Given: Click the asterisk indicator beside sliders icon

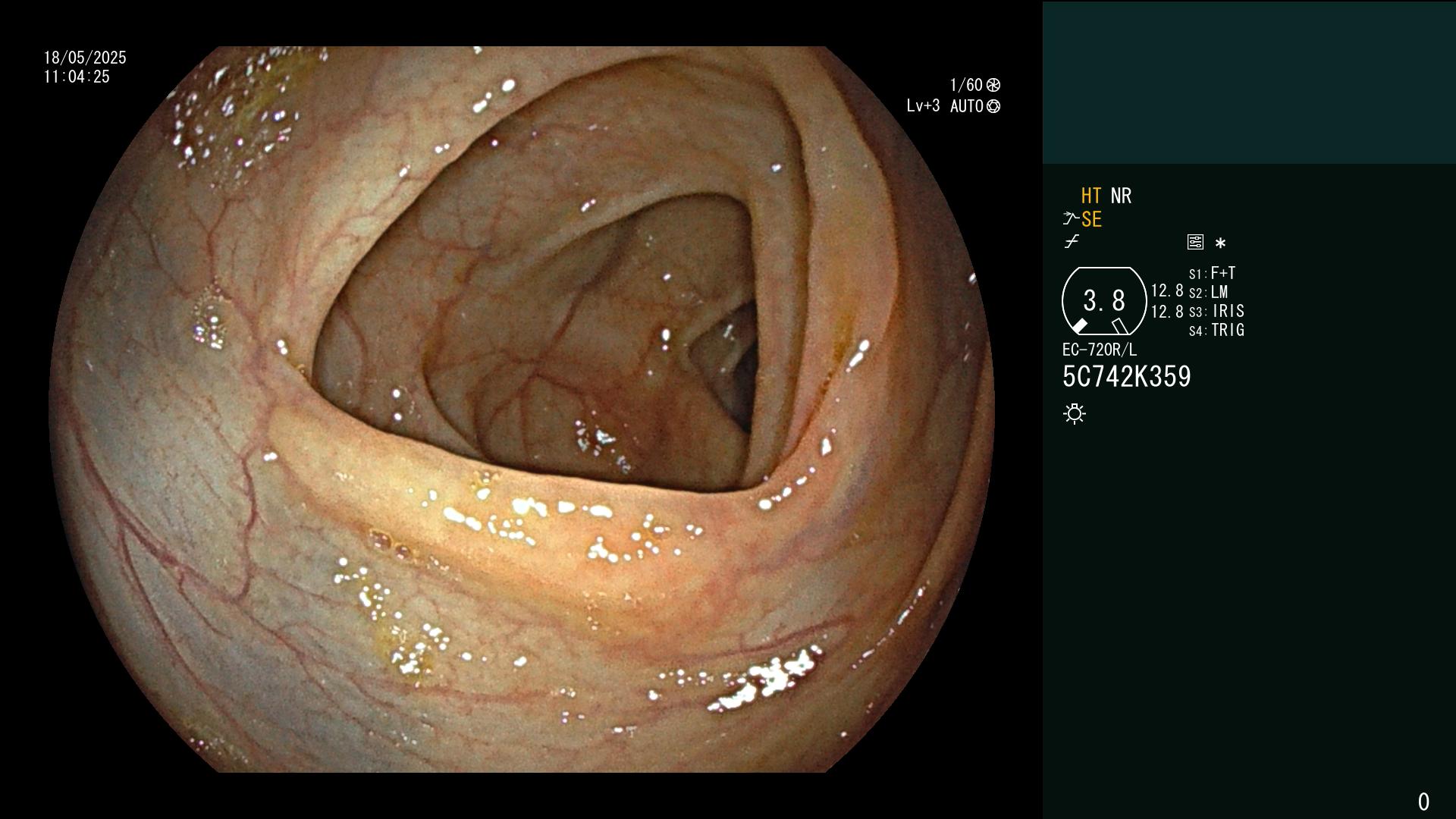Looking at the screenshot, I should point(1220,243).
